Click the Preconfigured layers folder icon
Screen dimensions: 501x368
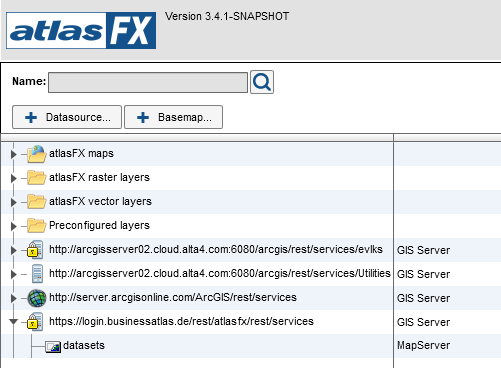pos(36,226)
